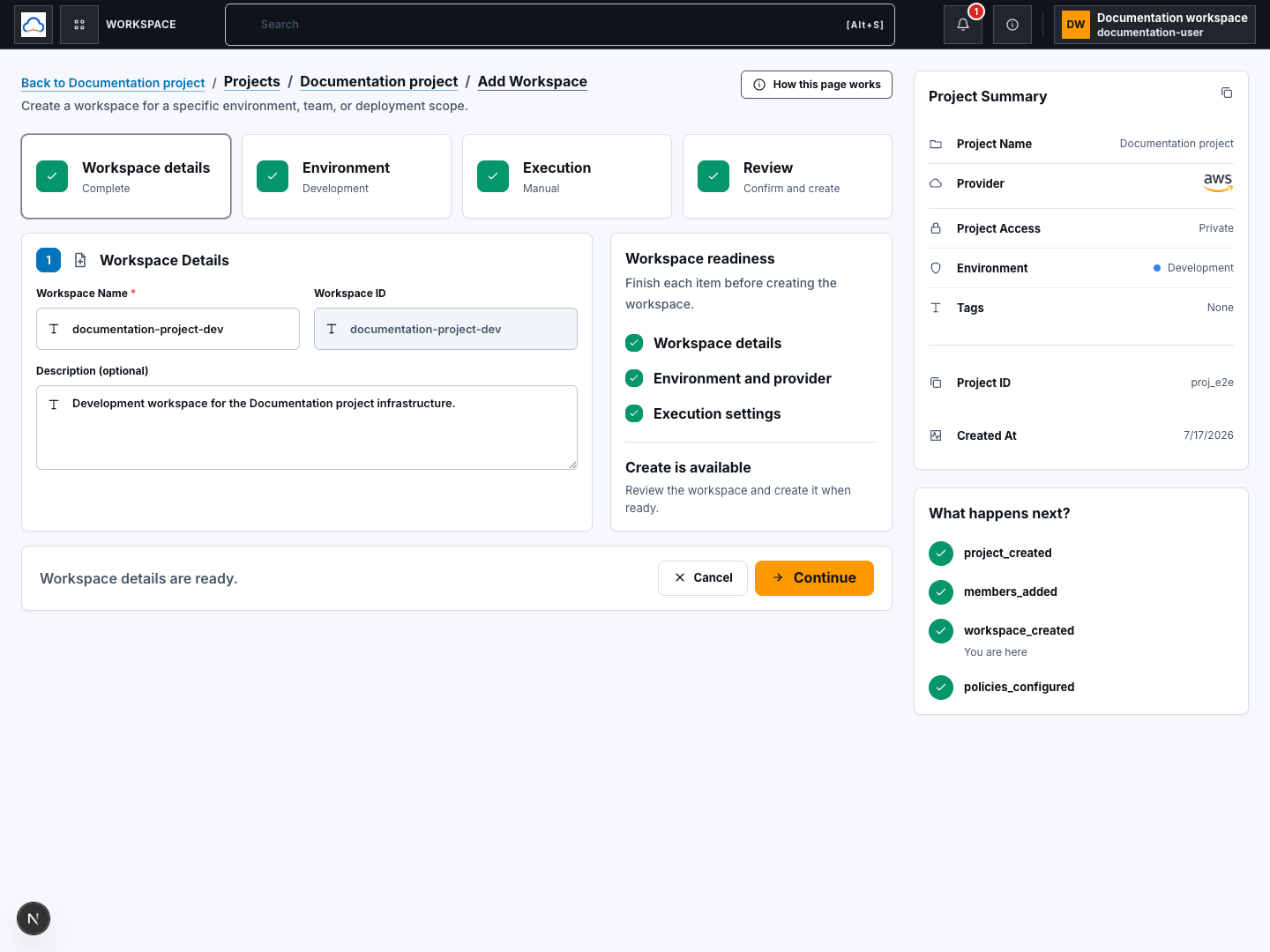Click the check icon next to Workspace details readiness
The height and width of the screenshot is (952, 1270).
click(634, 343)
